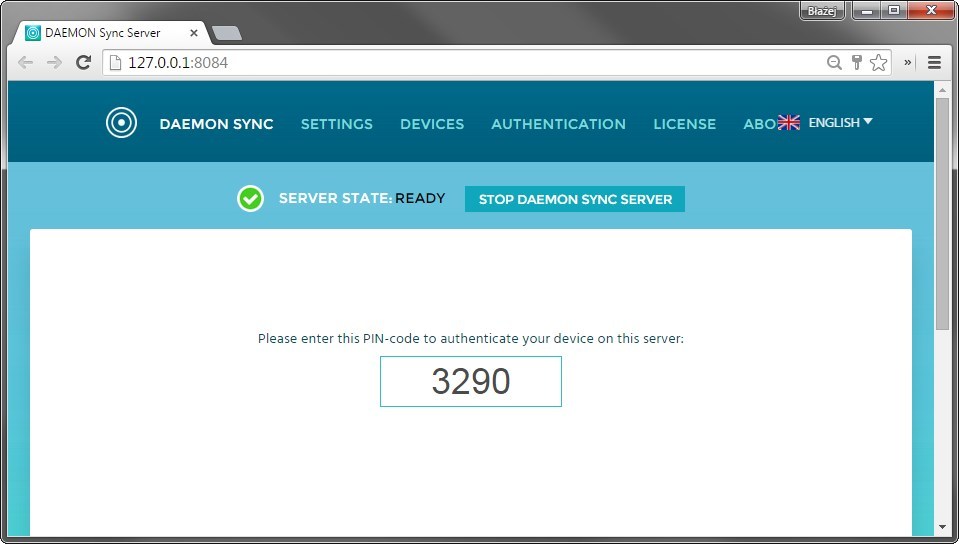Reload the page with the refresh icon

click(83, 62)
